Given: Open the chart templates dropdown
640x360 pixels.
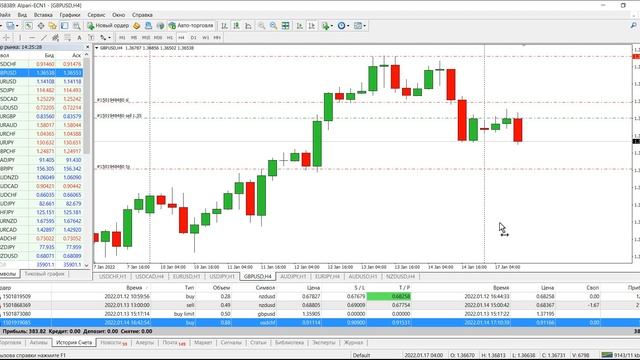Looking at the screenshot, I should coord(360,26).
